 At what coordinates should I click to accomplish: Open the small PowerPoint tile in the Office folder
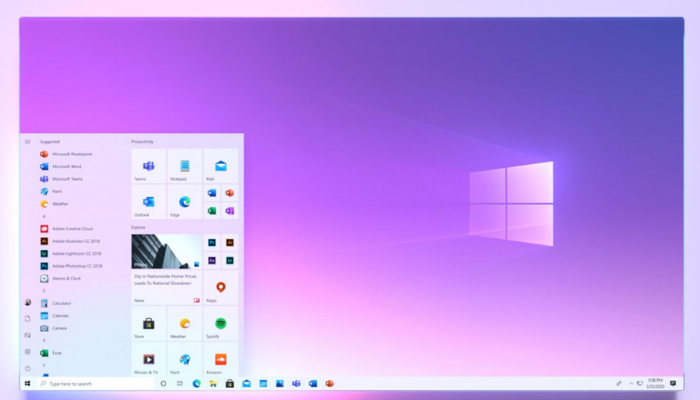tap(230, 193)
